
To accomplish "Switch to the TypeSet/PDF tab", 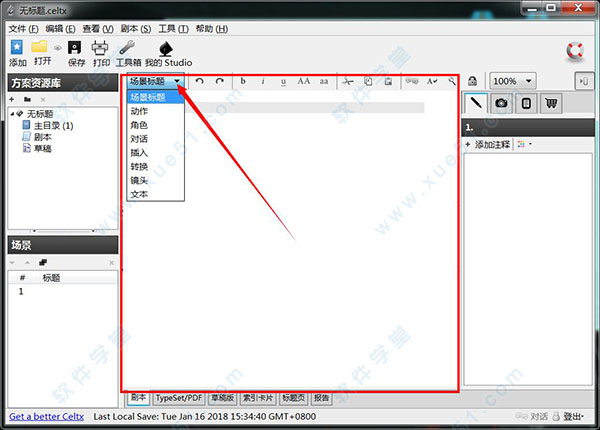I will 177,397.
